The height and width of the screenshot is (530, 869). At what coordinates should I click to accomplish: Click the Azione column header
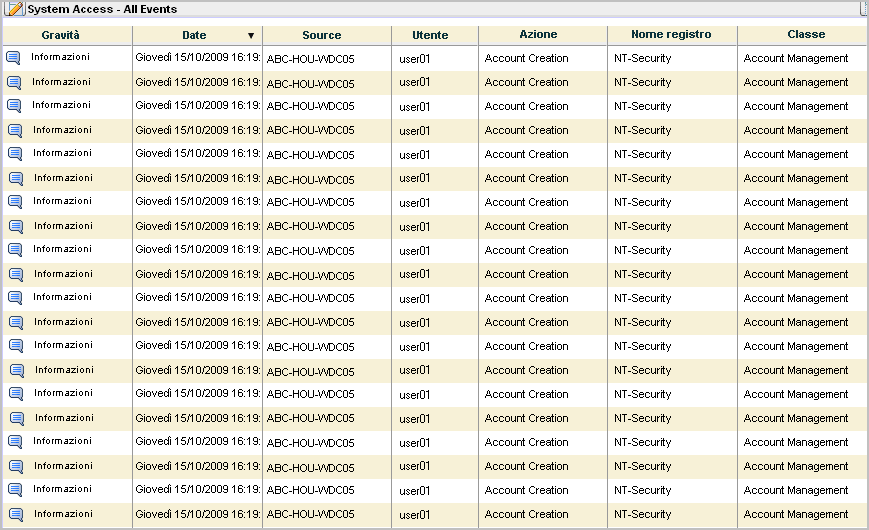pos(538,35)
